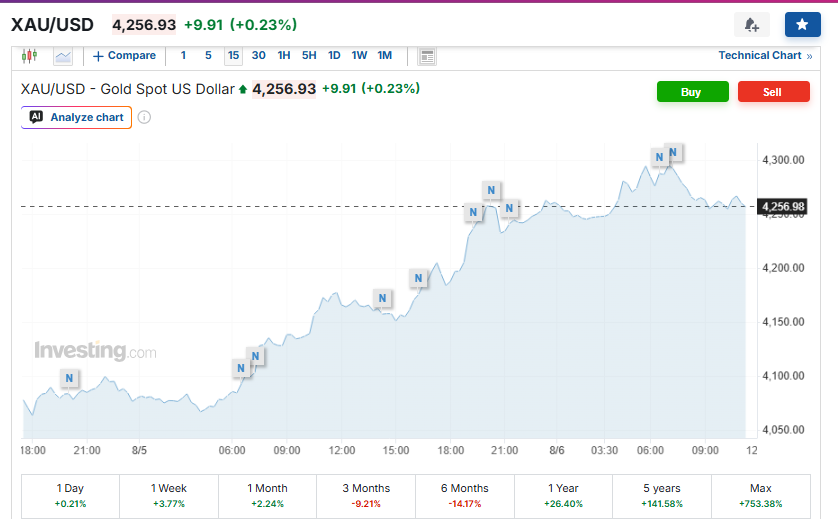Choose the 1 Day range
The width and height of the screenshot is (838, 519).
(x=70, y=496)
